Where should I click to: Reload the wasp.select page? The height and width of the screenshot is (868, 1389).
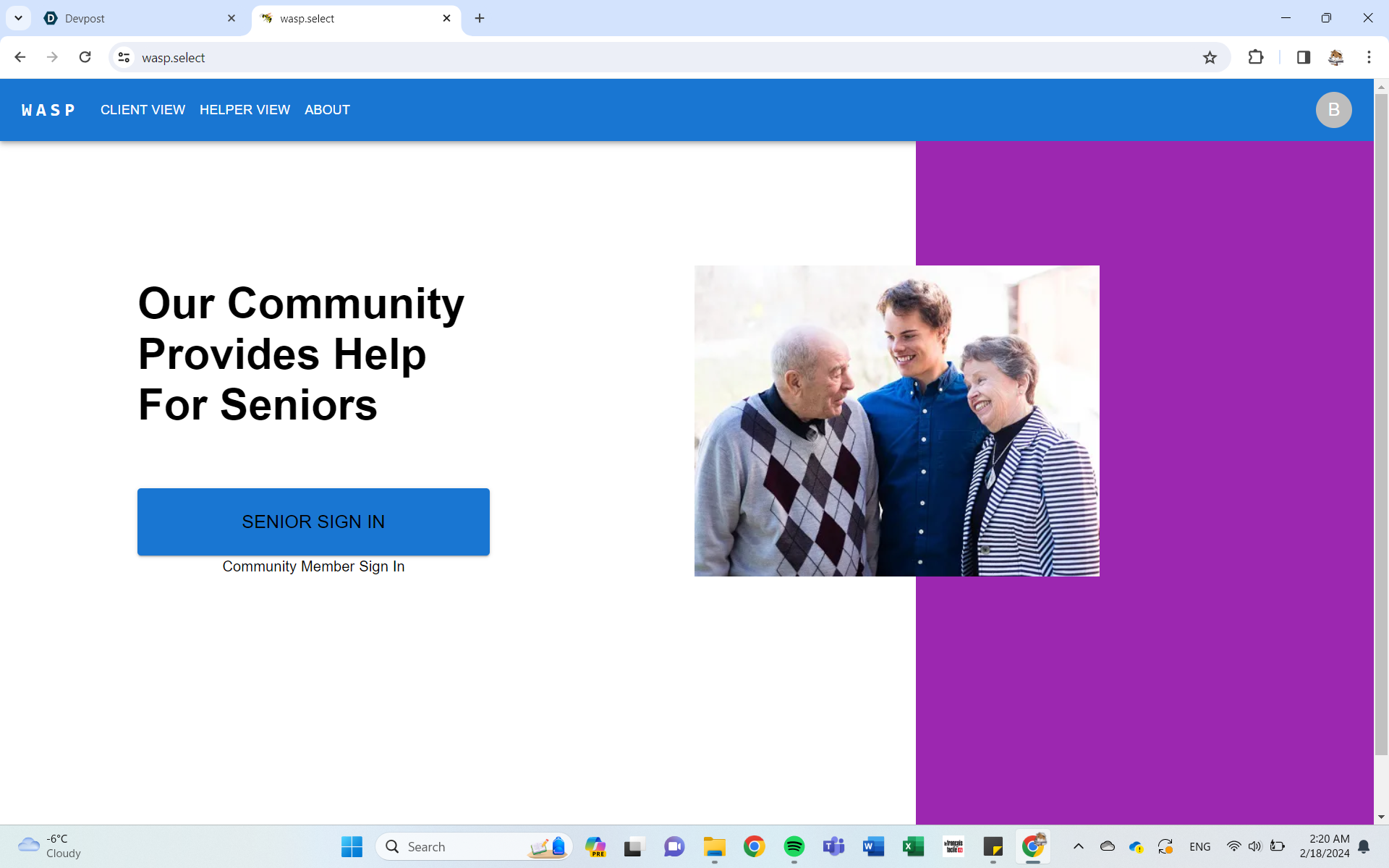[x=85, y=58]
